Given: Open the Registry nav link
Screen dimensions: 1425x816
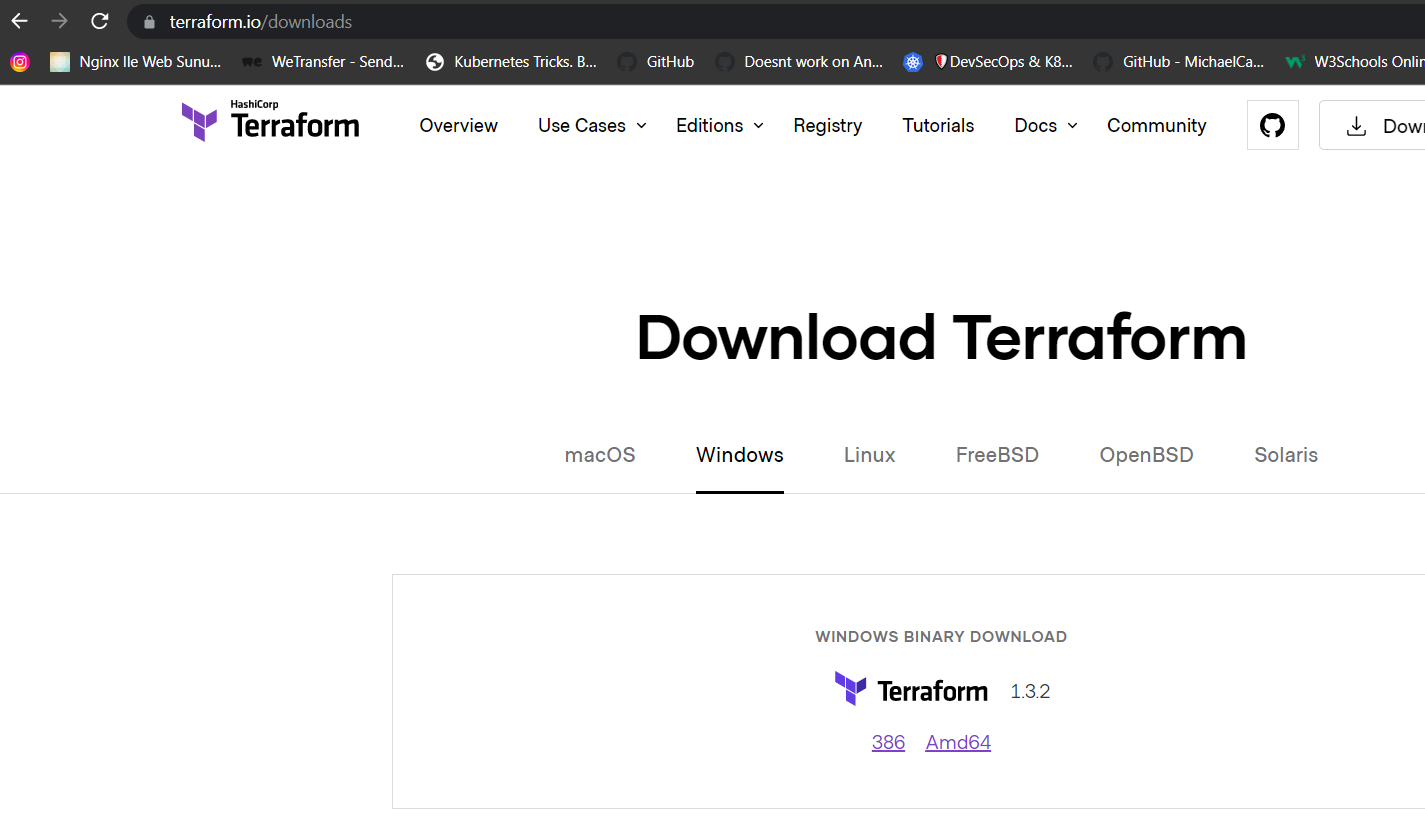Looking at the screenshot, I should pyautogui.click(x=828, y=126).
